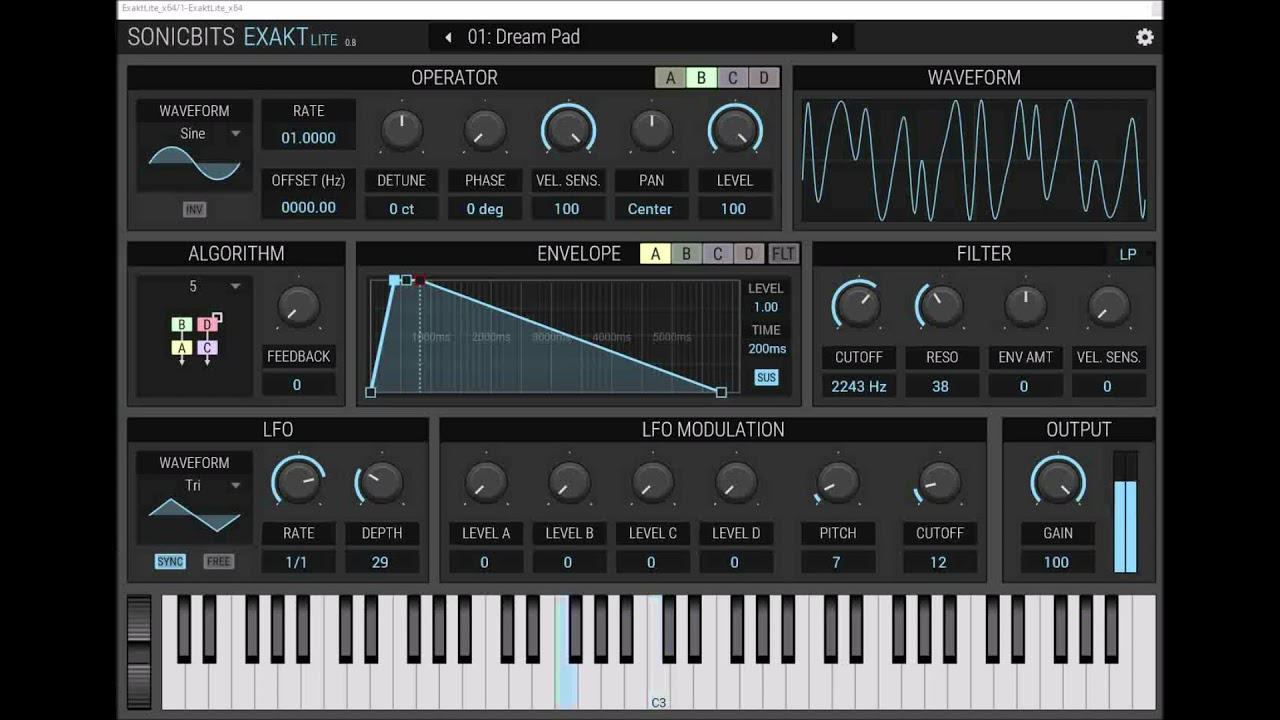Select envelope tab C
1280x720 pixels.
pos(717,254)
